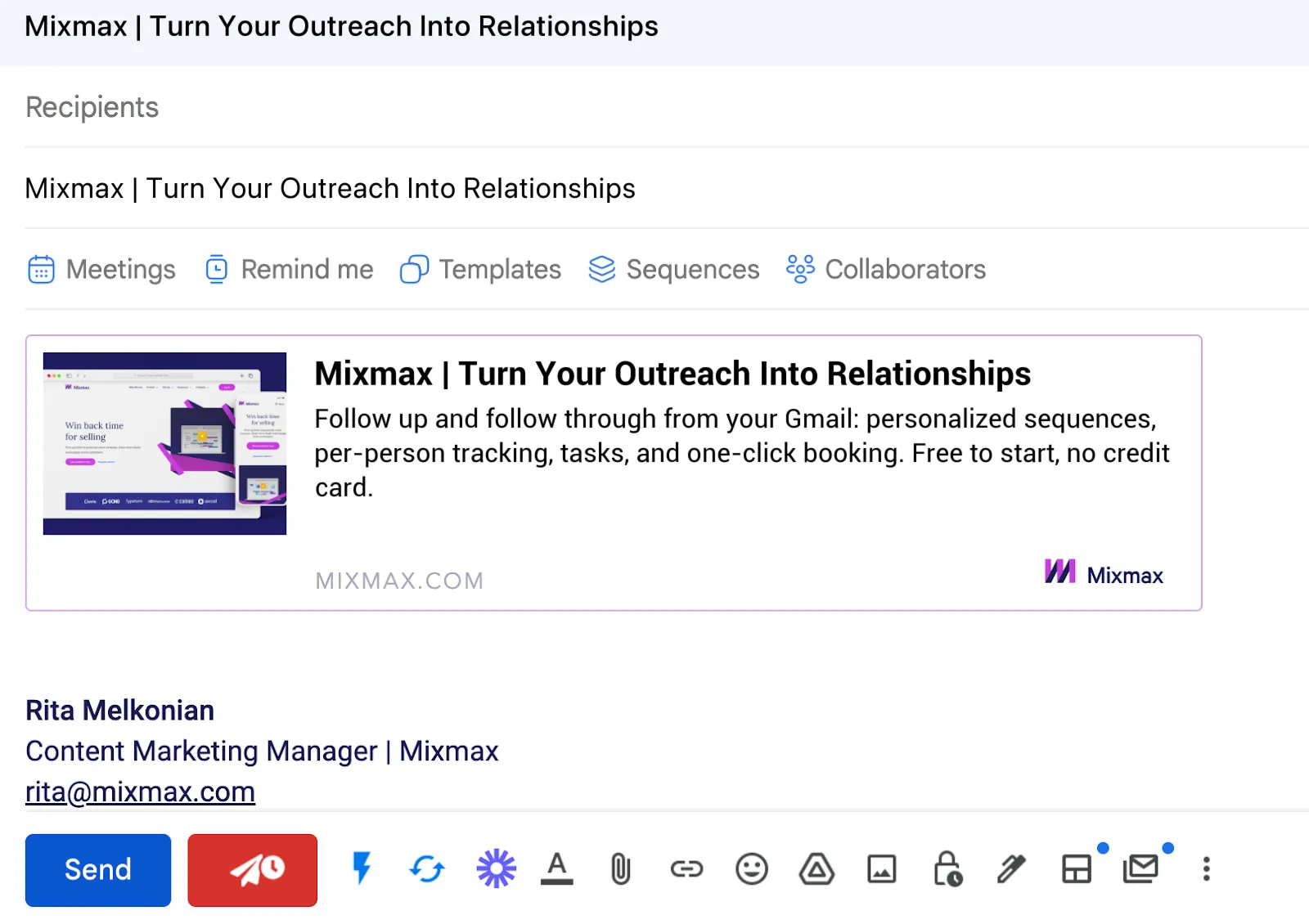Toggle confidential mode lock-clock icon
Viewport: 1309px width, 924px height.
tap(947, 868)
